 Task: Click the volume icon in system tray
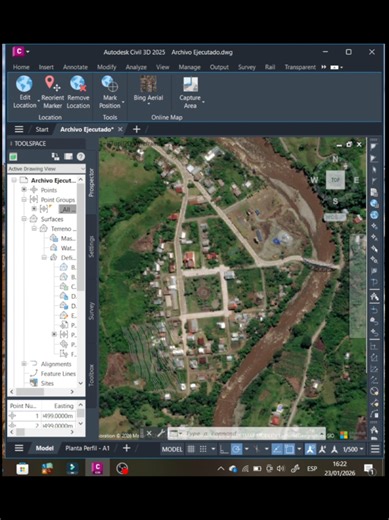[x=280, y=469]
